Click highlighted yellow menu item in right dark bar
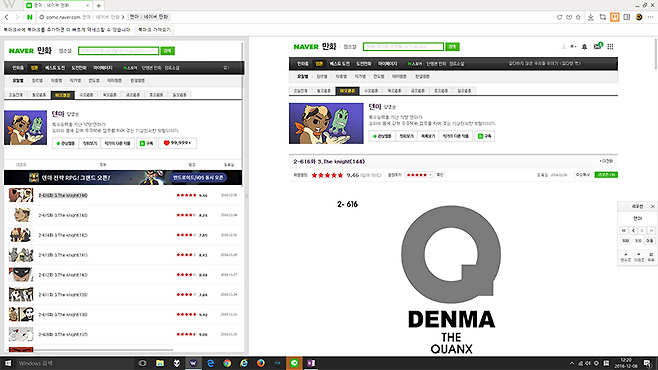Viewport: 658px width, 370px height. click(319, 64)
